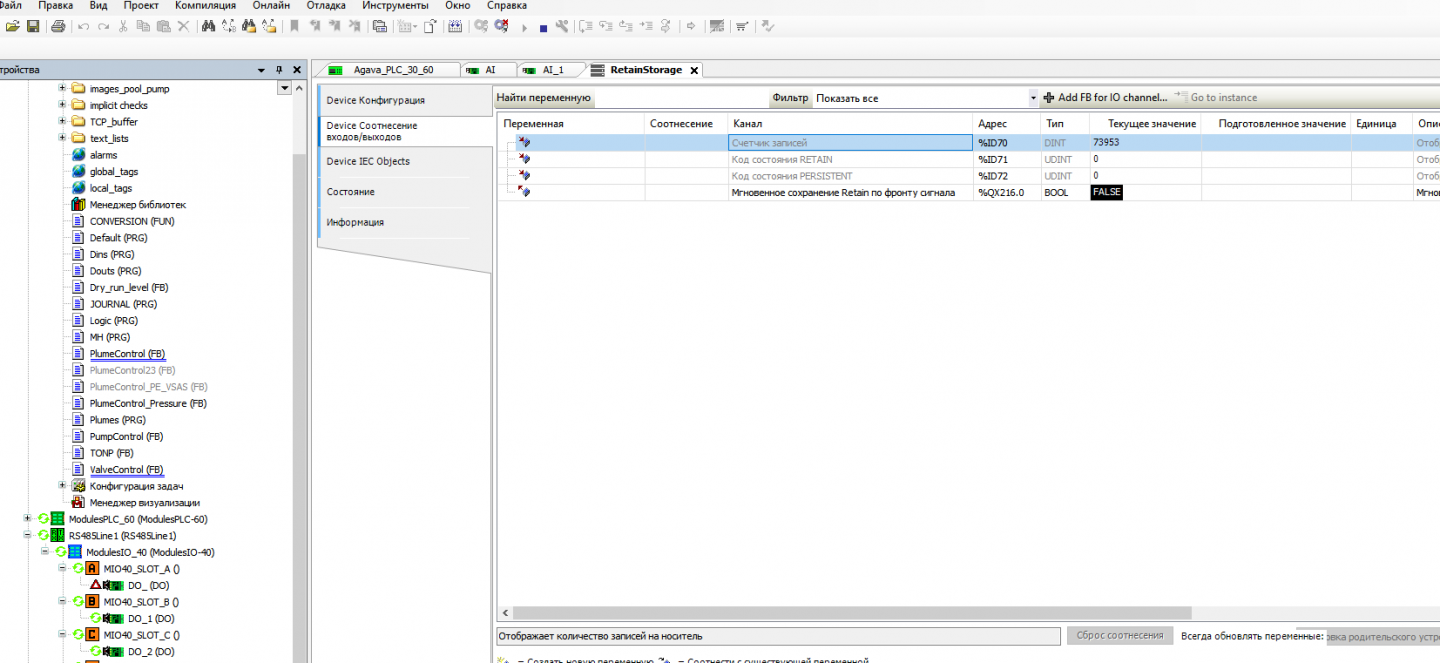Click the 73953 current value cell

1145,143
